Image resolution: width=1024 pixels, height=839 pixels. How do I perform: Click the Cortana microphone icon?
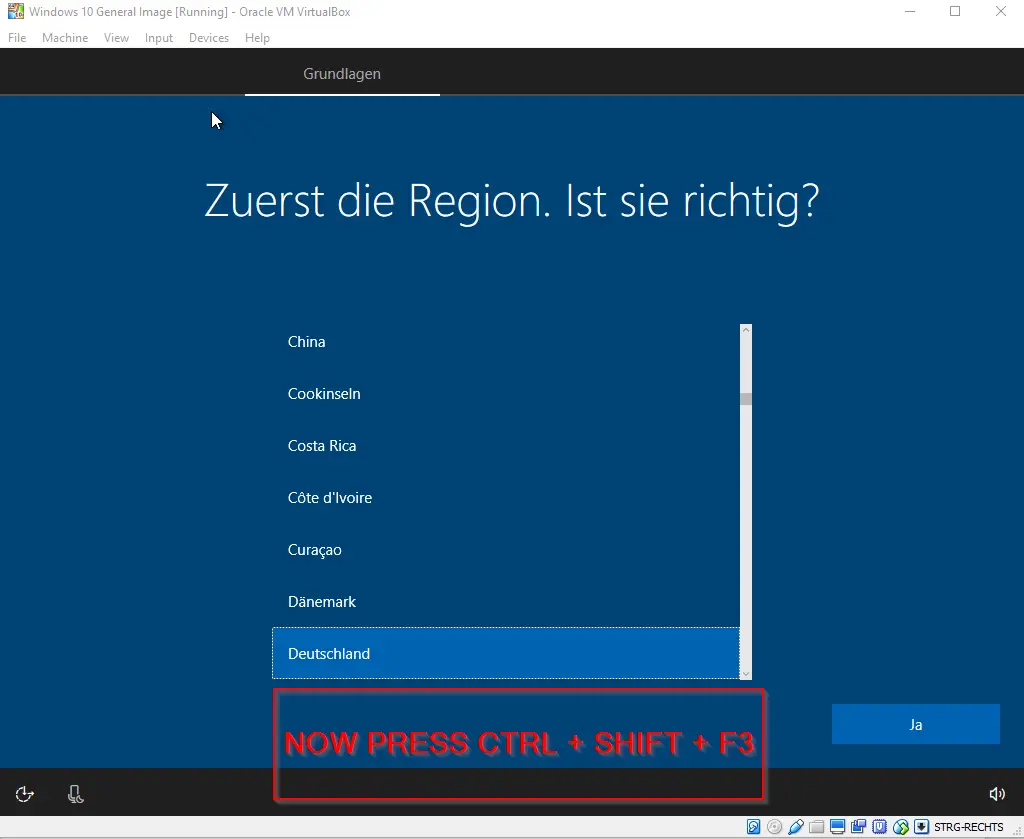coord(76,794)
